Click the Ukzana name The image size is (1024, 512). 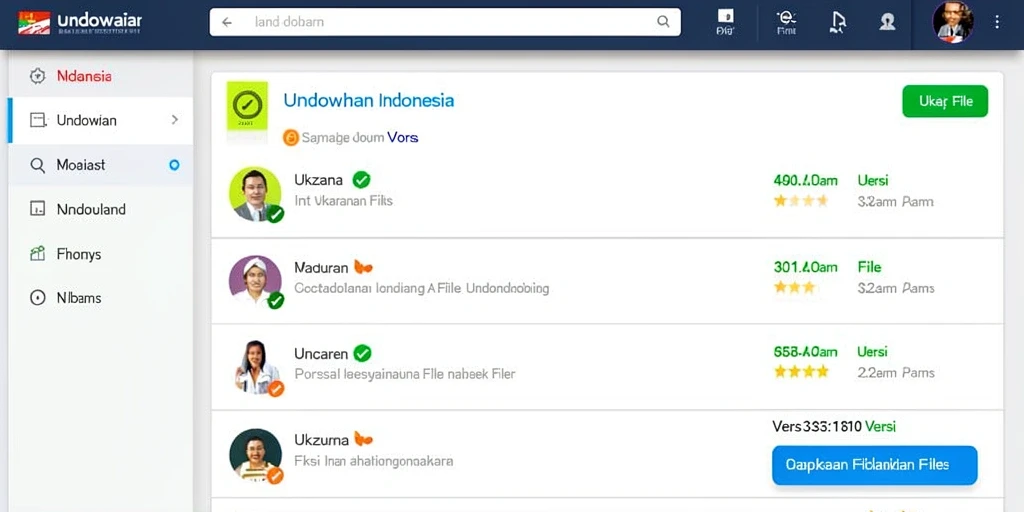point(319,180)
